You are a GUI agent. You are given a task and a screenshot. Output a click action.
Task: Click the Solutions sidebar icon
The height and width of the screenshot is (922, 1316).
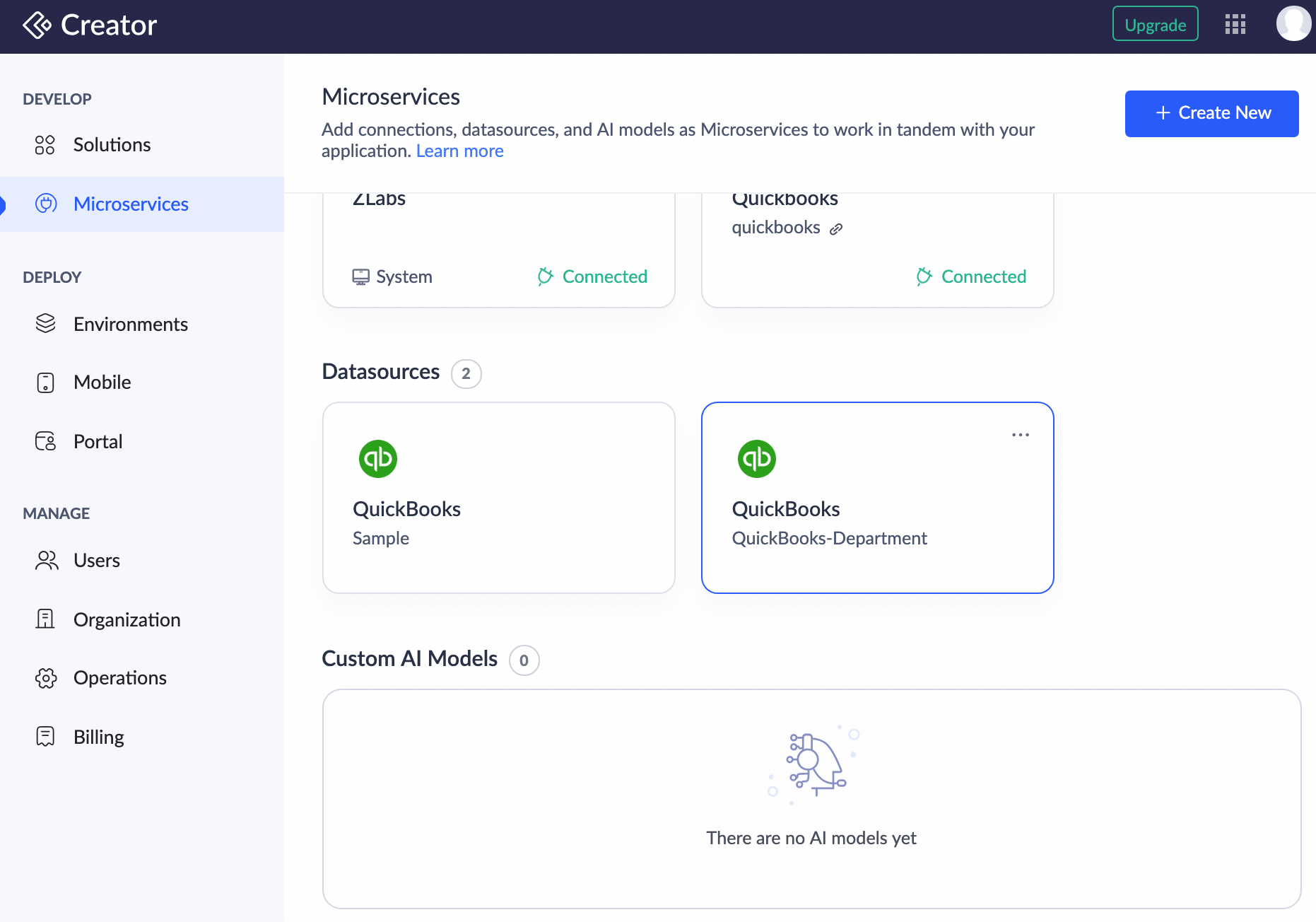45,145
